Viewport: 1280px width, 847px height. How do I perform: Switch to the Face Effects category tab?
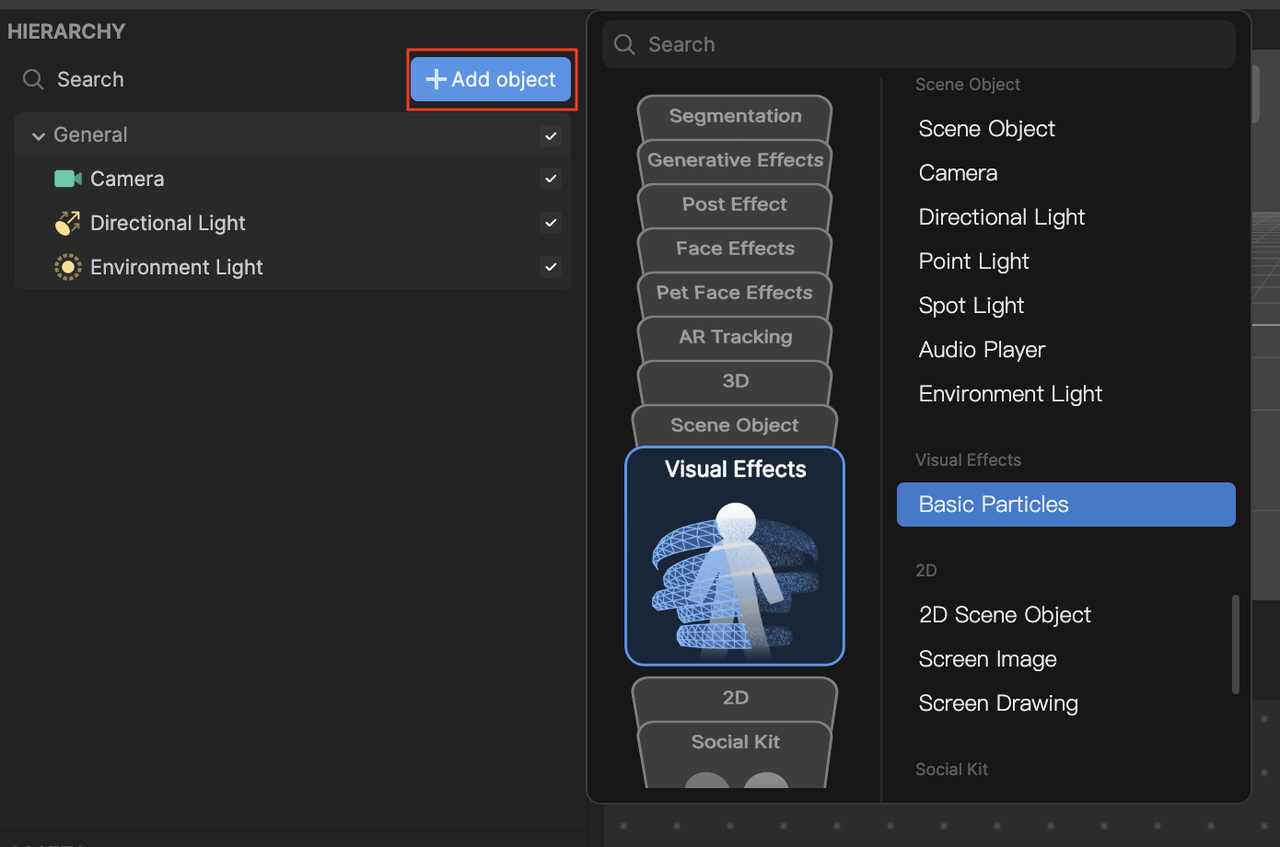tap(734, 248)
